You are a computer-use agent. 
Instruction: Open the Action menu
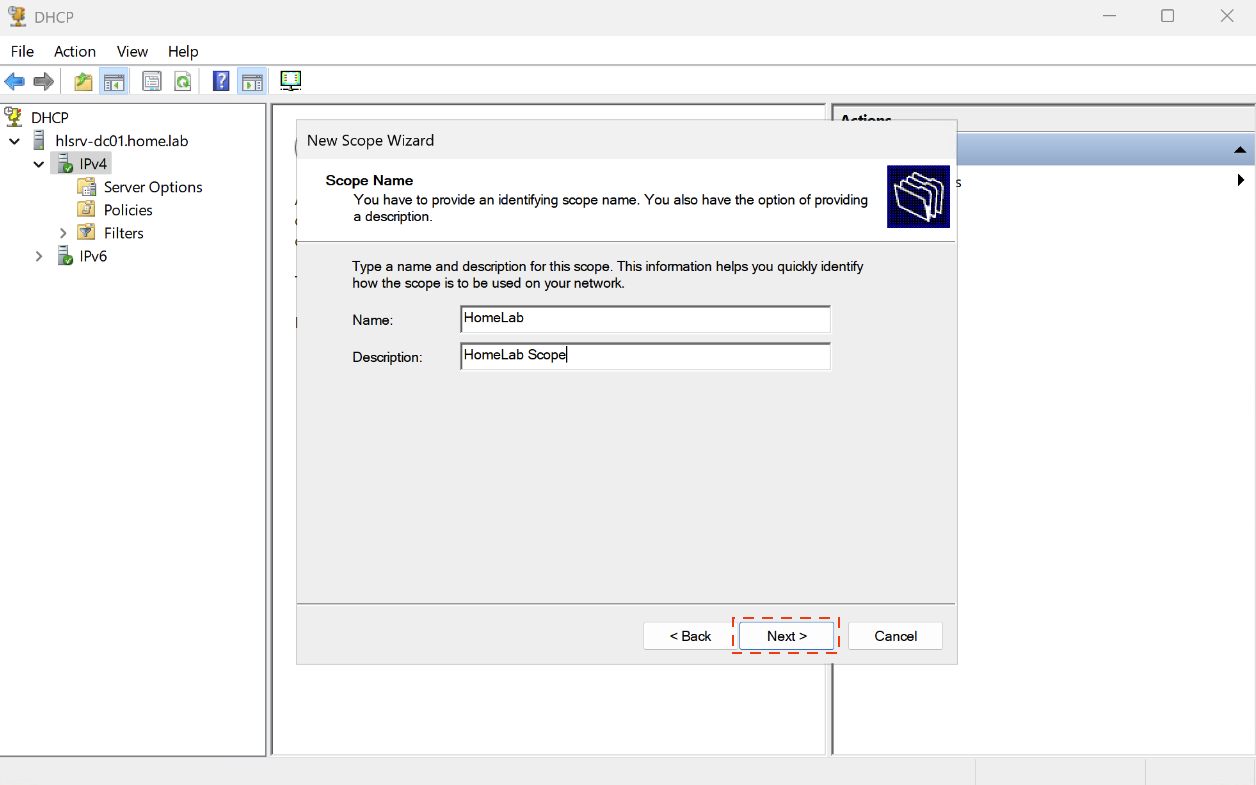[x=75, y=51]
